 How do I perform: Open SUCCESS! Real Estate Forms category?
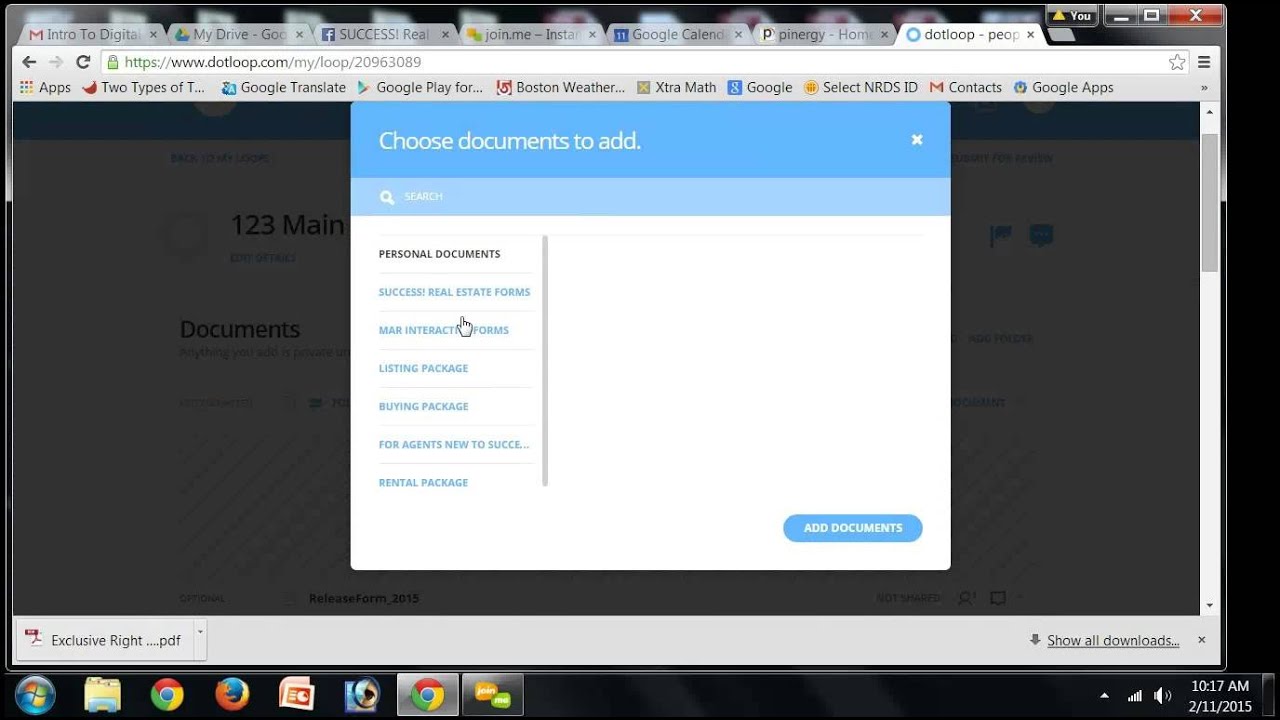click(454, 292)
